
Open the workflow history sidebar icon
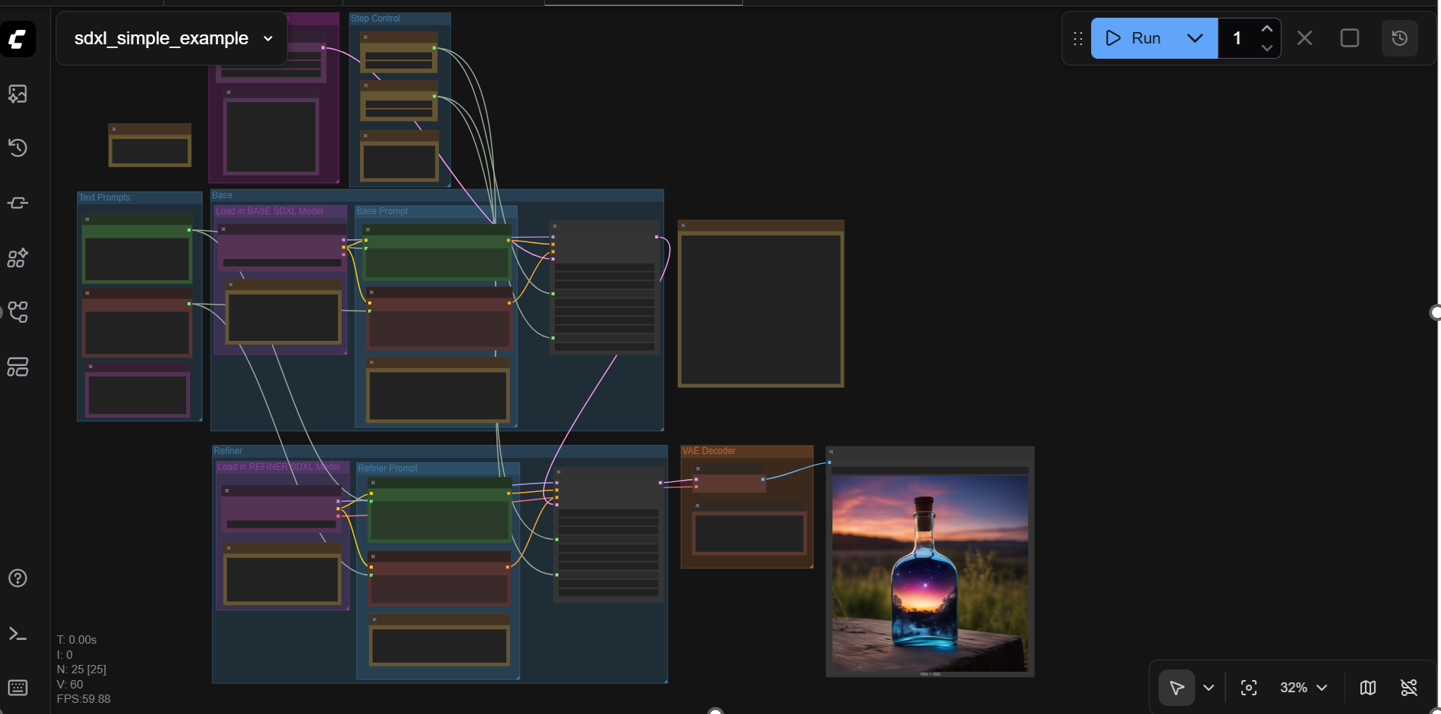click(x=17, y=148)
